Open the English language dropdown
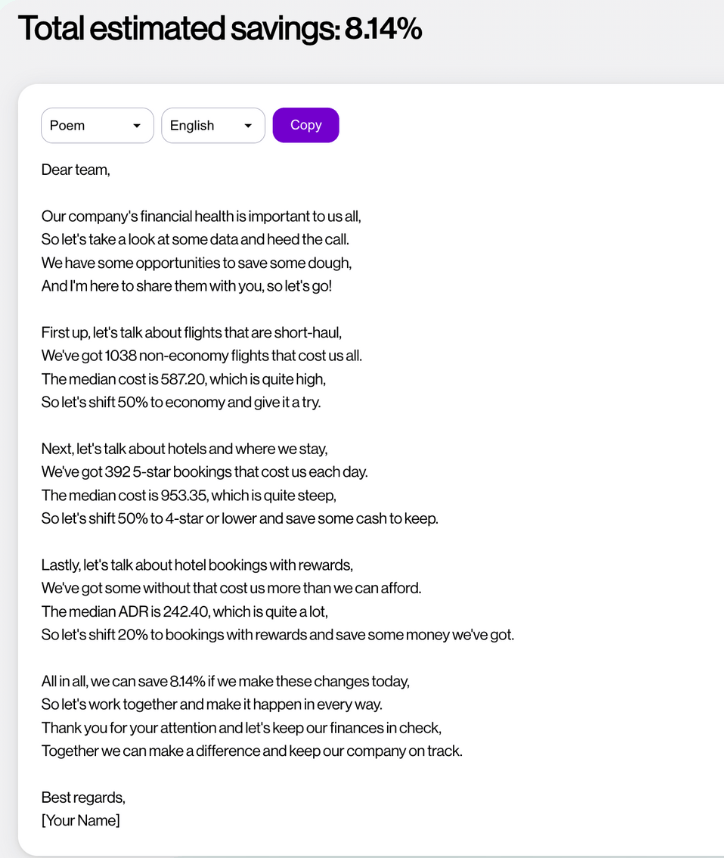The image size is (724, 858). [211, 125]
